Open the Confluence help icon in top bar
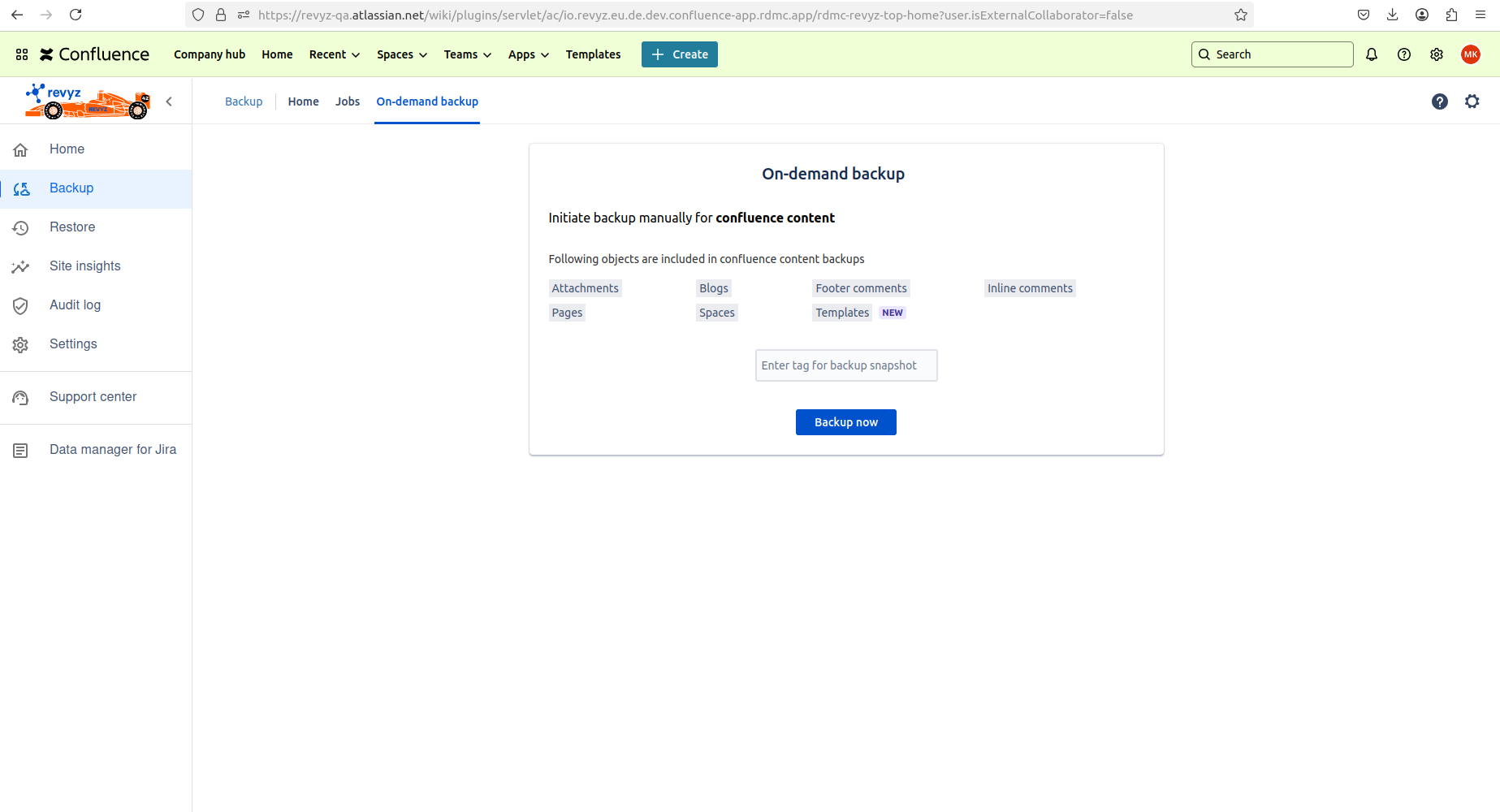 click(1404, 54)
